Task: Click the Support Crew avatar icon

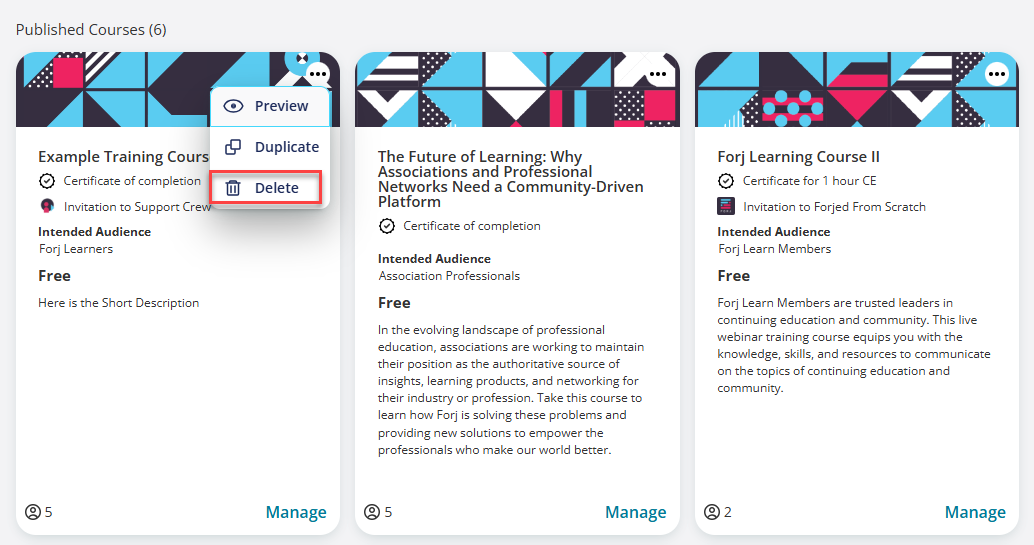Action: pos(47,206)
